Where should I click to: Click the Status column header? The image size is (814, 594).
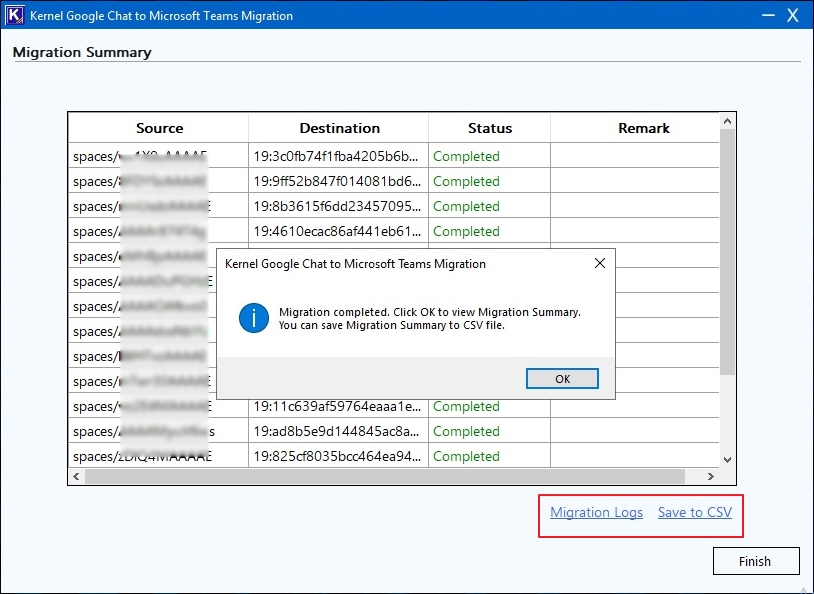click(x=490, y=128)
